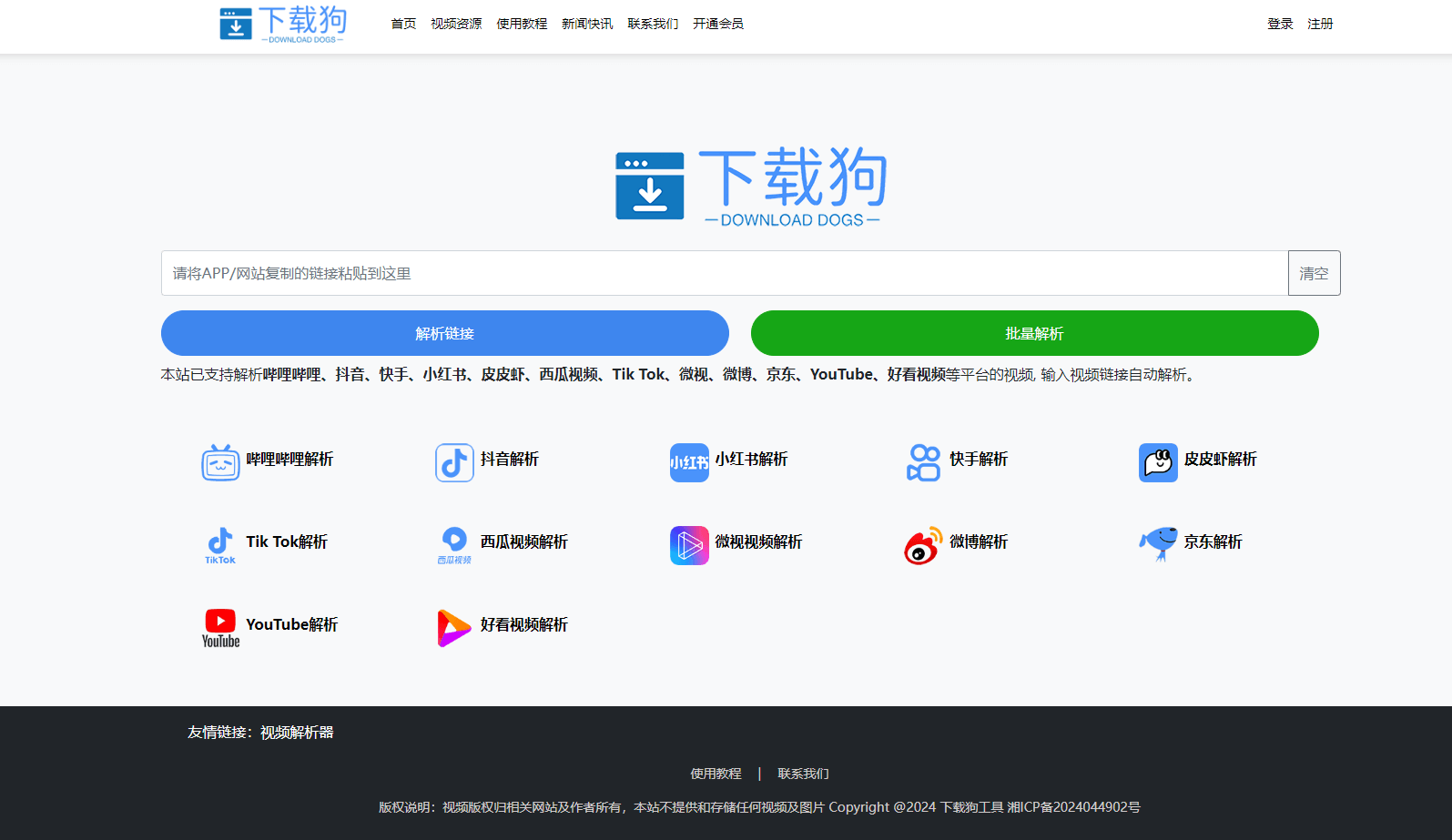Click the 哔哩哔哩 Bilibili TV icon
Viewport: 1452px width, 840px height.
220,462
